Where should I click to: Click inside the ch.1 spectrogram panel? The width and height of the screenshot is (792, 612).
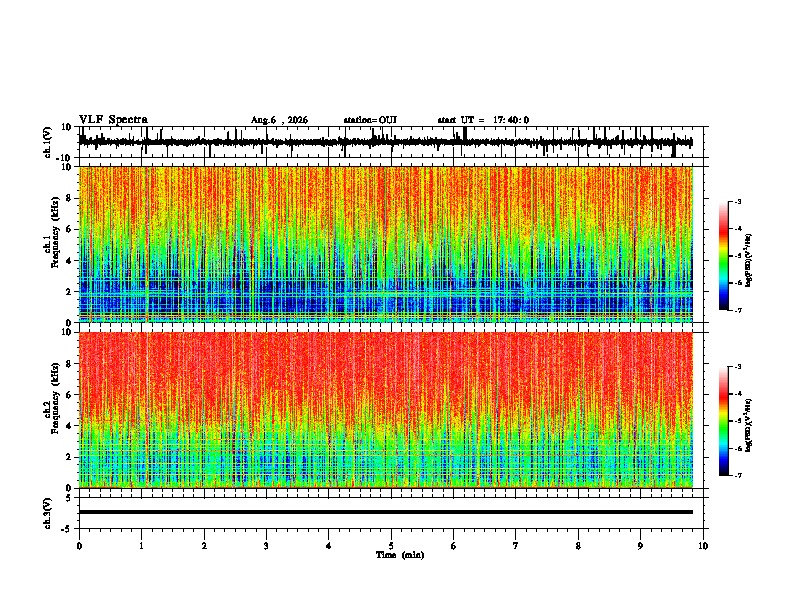(386, 244)
